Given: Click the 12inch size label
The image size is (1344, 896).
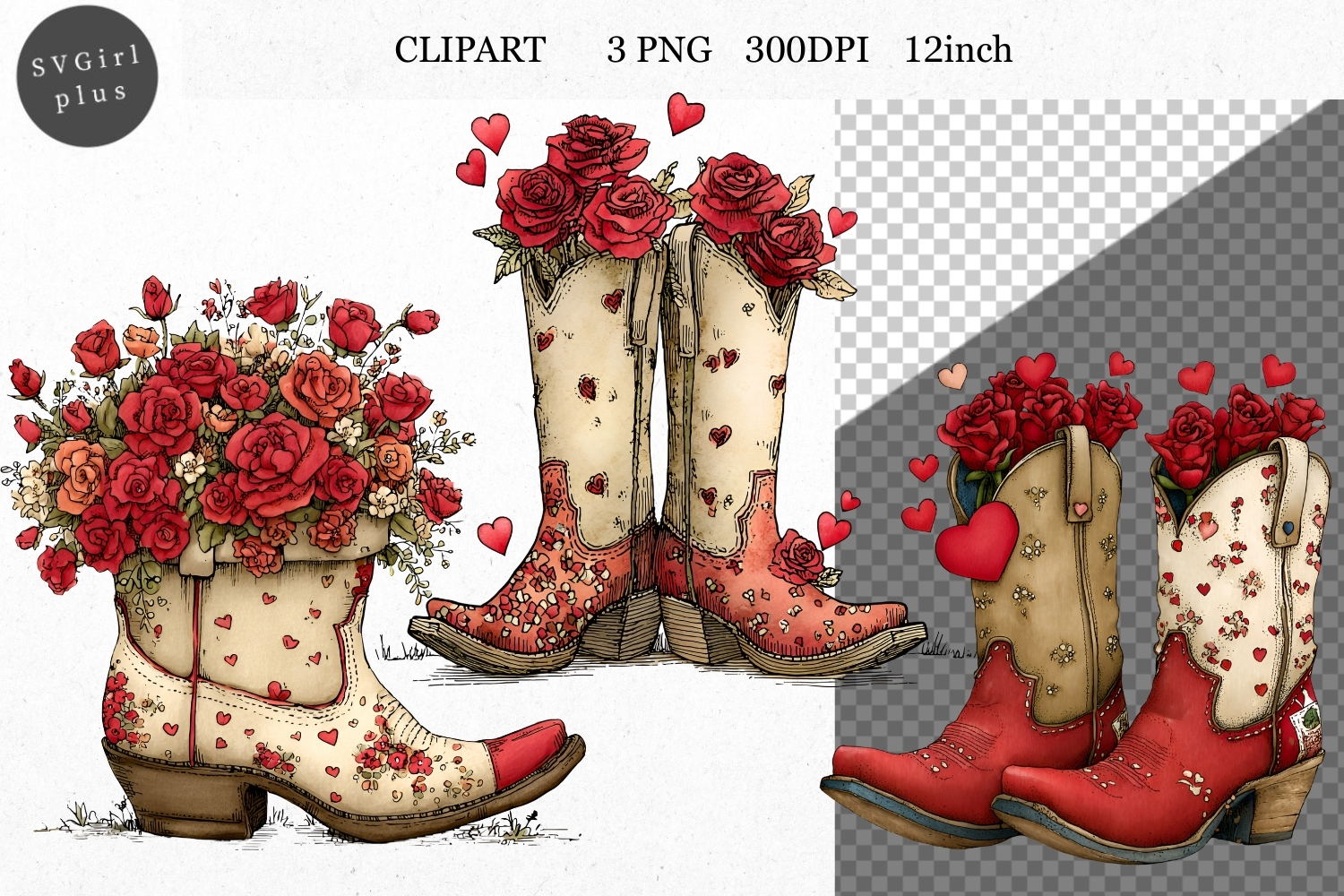Looking at the screenshot, I should [x=958, y=50].
